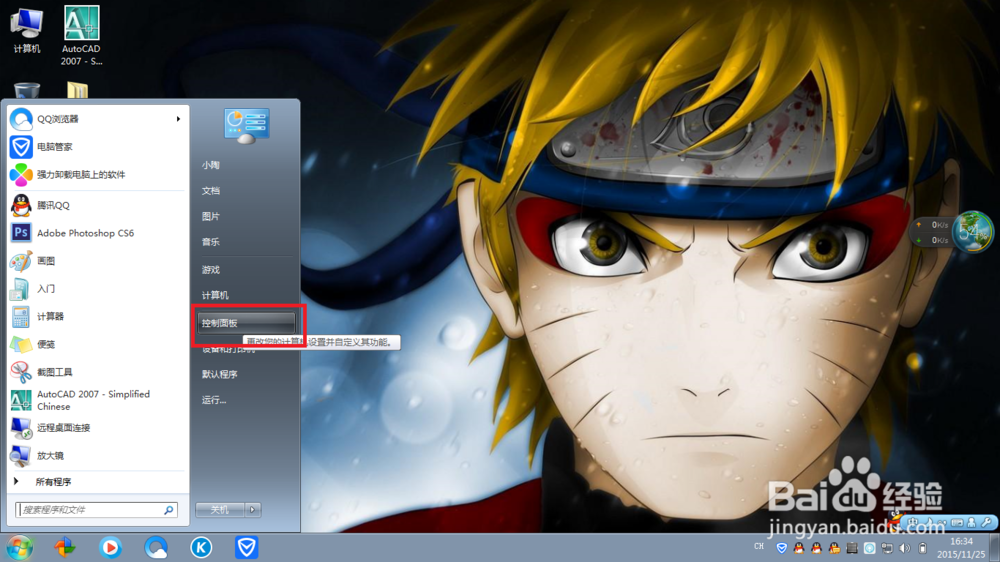
Task: Open 控制面板 control panel
Action: click(x=246, y=323)
